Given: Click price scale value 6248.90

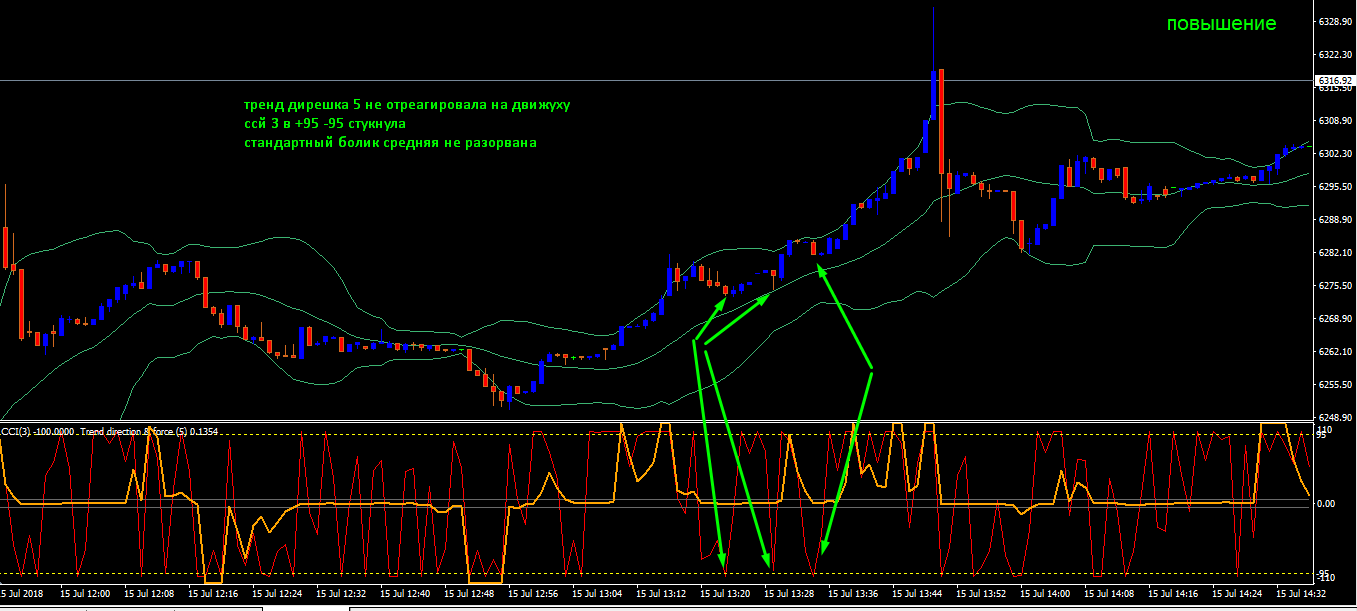Looking at the screenshot, I should (x=1334, y=418).
